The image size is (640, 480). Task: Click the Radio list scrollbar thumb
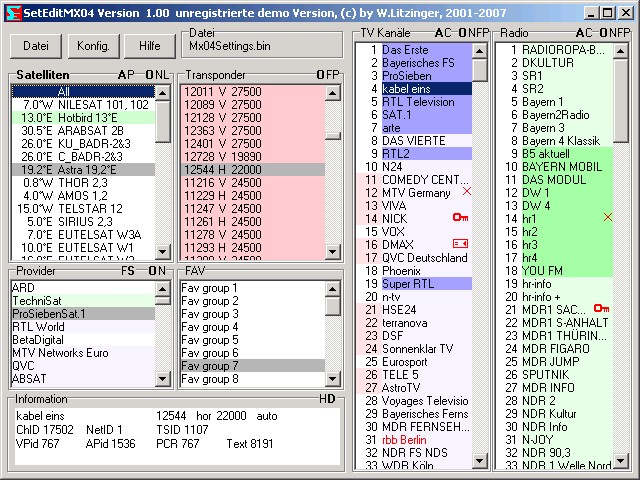(621, 101)
